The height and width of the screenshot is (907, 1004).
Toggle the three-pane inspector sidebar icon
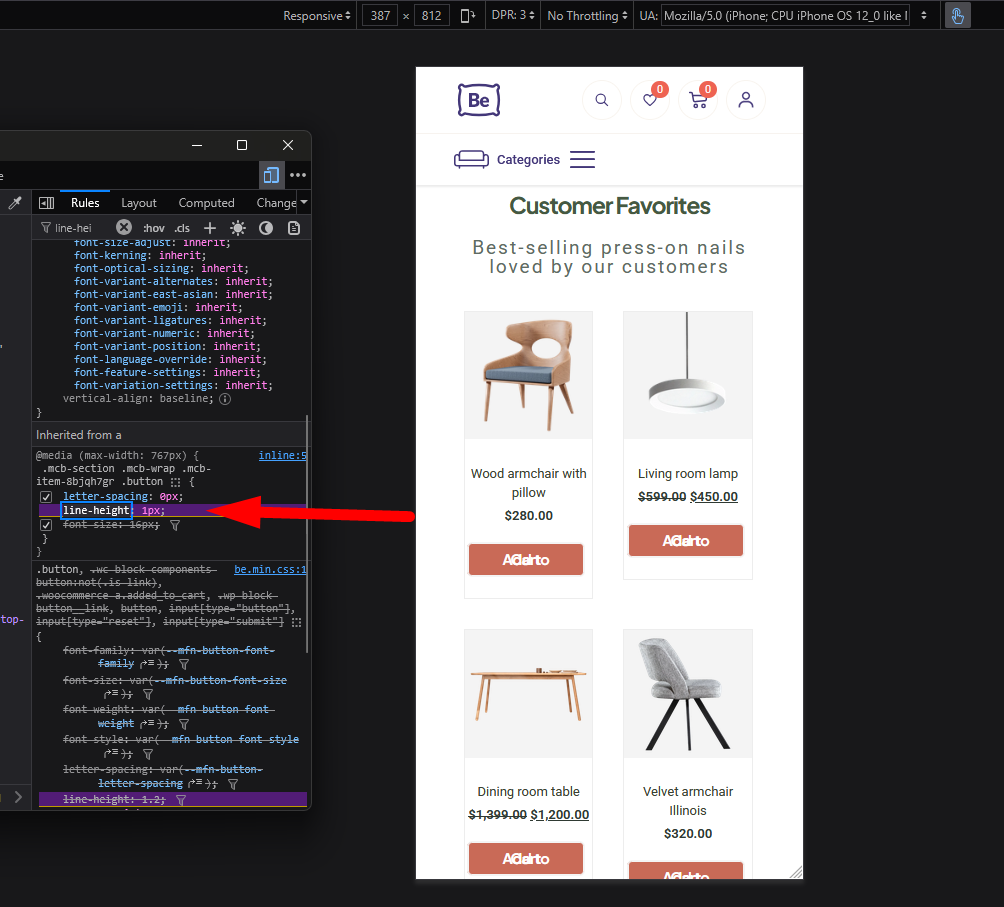coord(46,203)
